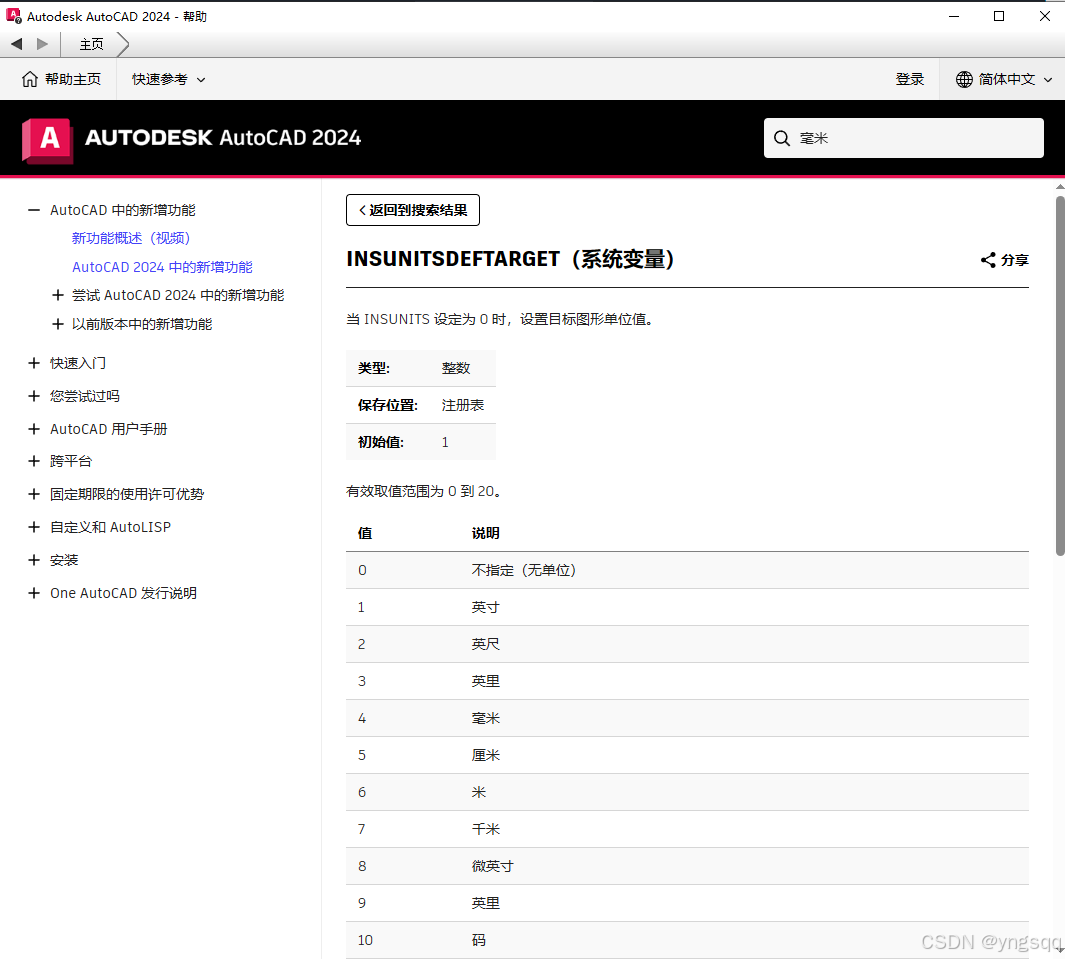This screenshot has width=1065, height=959.
Task: Click the globe language icon
Action: (x=964, y=79)
